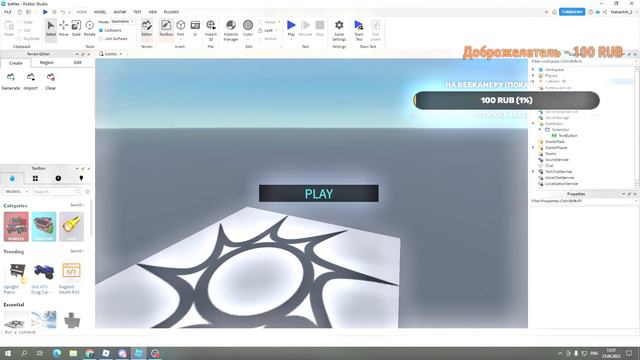The width and height of the screenshot is (640, 360).
Task: Open the Edit tab in Terrain Editor
Action: click(x=78, y=62)
